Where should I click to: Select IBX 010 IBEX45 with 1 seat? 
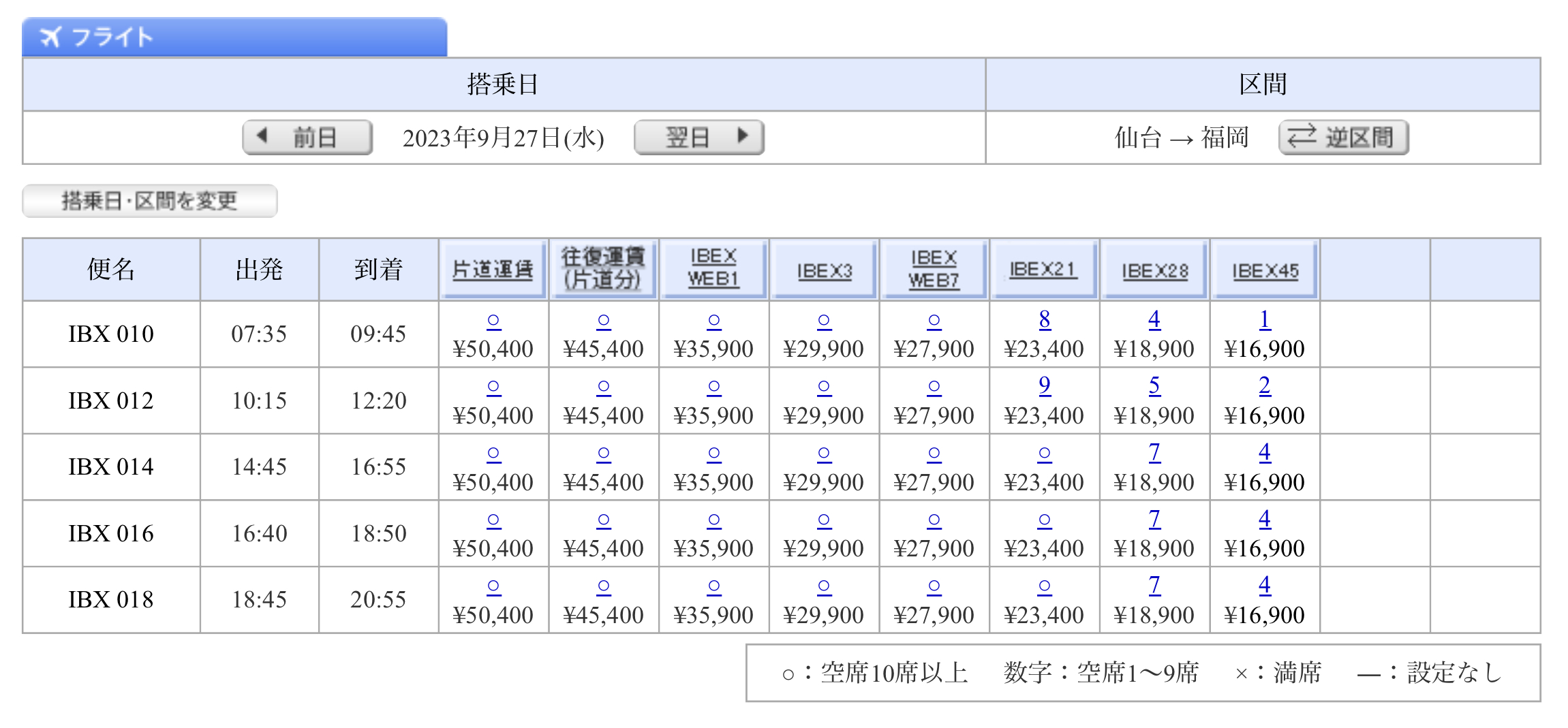click(1265, 319)
